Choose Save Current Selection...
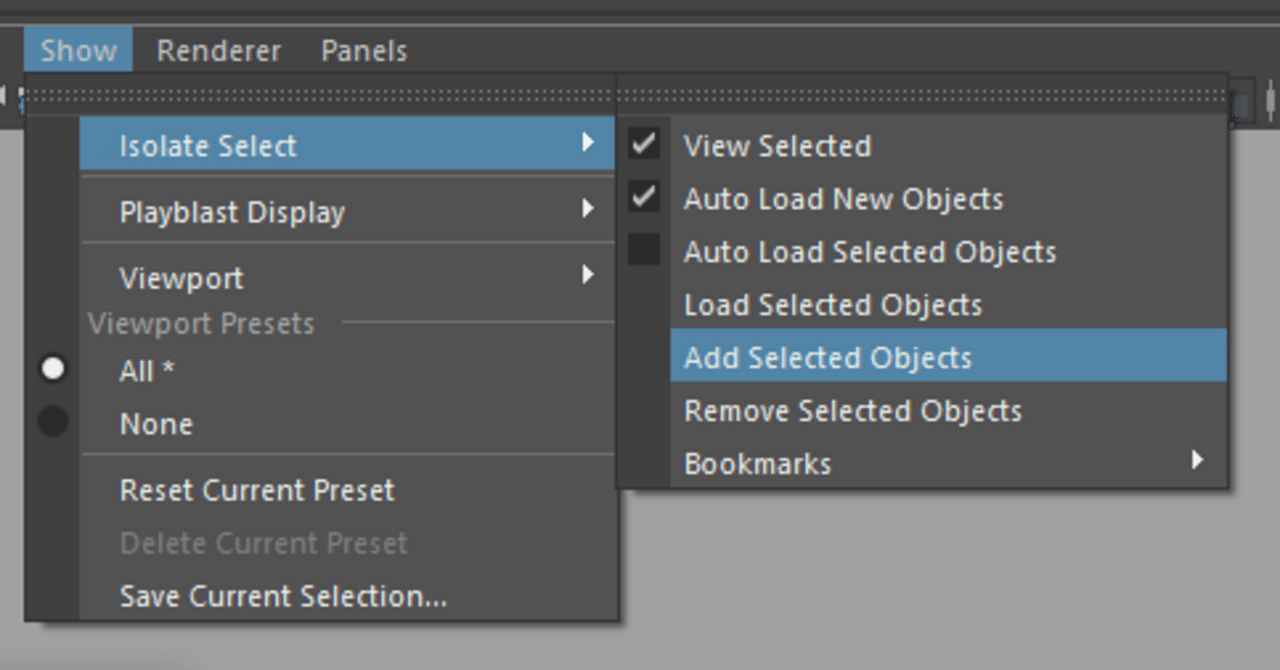The width and height of the screenshot is (1280, 670). [283, 596]
